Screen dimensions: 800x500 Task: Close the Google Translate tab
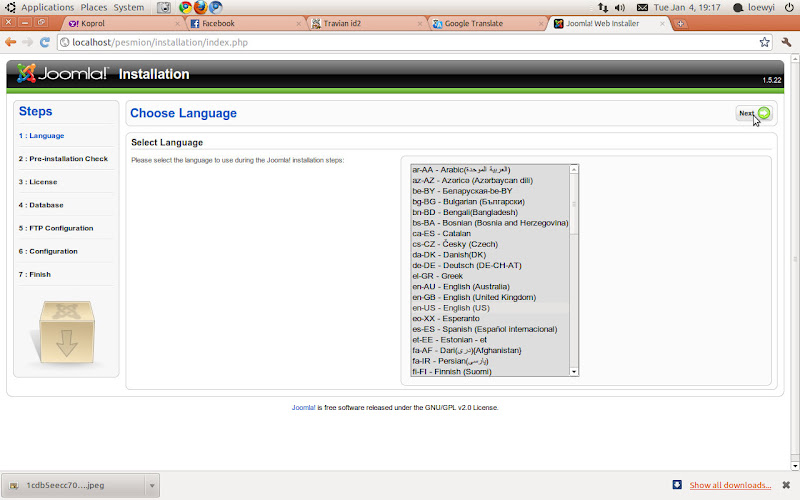541,23
